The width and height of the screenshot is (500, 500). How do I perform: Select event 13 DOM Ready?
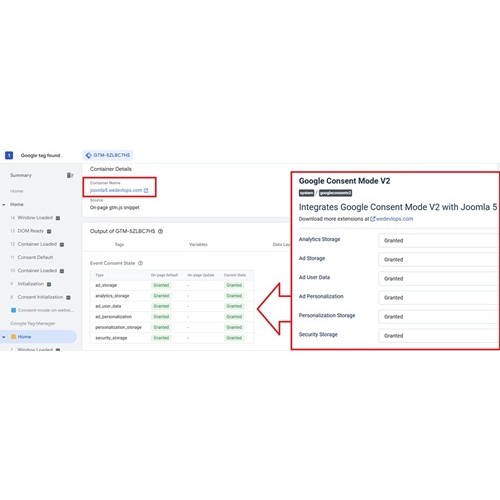coord(27,231)
